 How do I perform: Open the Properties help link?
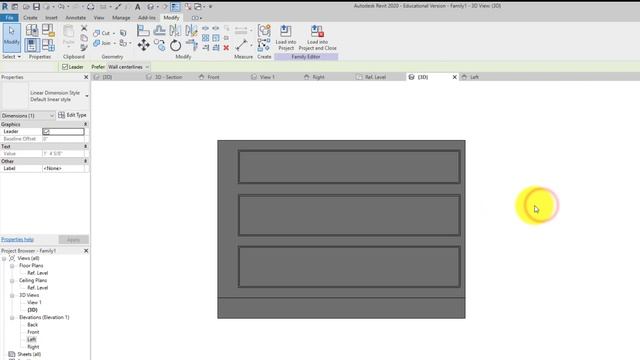click(17, 240)
